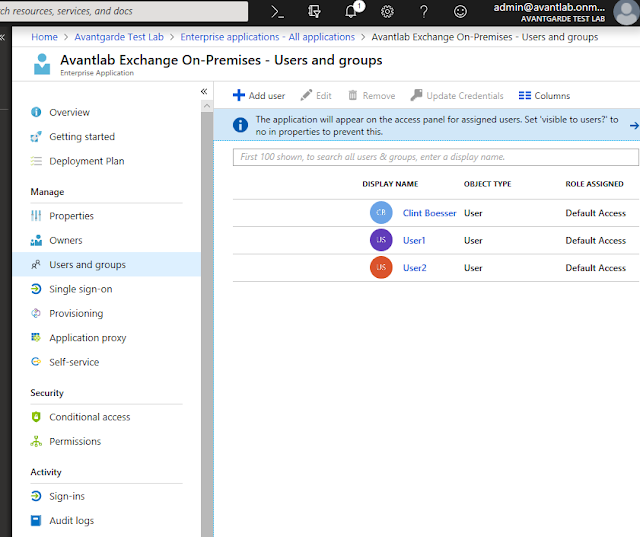Open account avatar menu

627,12
